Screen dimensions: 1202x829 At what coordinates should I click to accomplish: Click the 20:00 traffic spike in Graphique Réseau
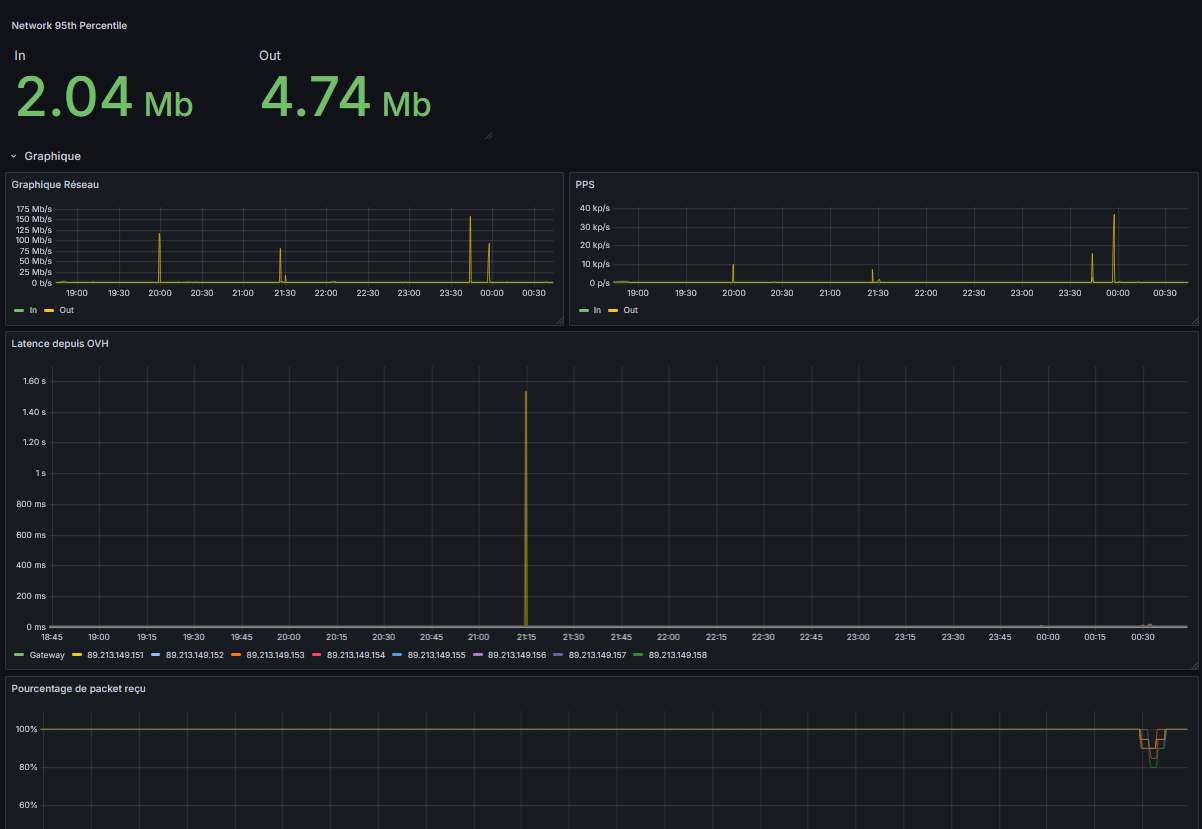coord(159,258)
